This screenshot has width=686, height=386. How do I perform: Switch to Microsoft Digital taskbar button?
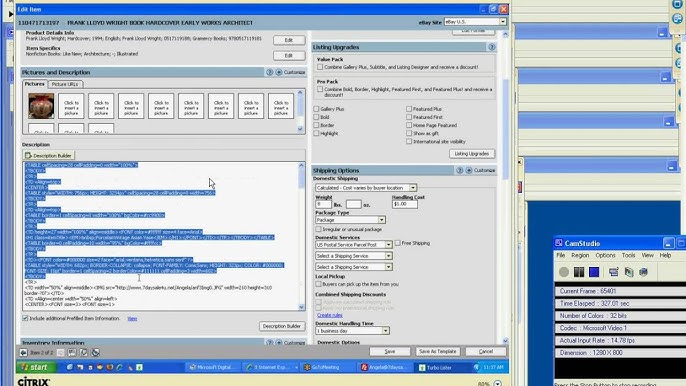(x=213, y=367)
